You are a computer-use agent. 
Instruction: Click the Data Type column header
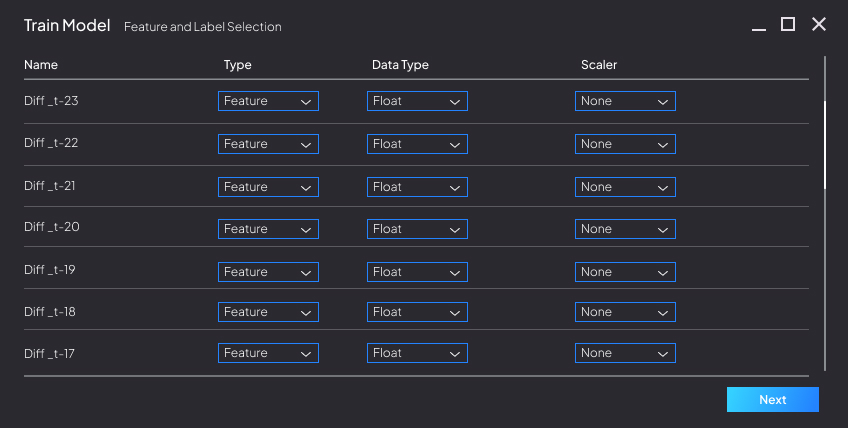click(x=400, y=65)
